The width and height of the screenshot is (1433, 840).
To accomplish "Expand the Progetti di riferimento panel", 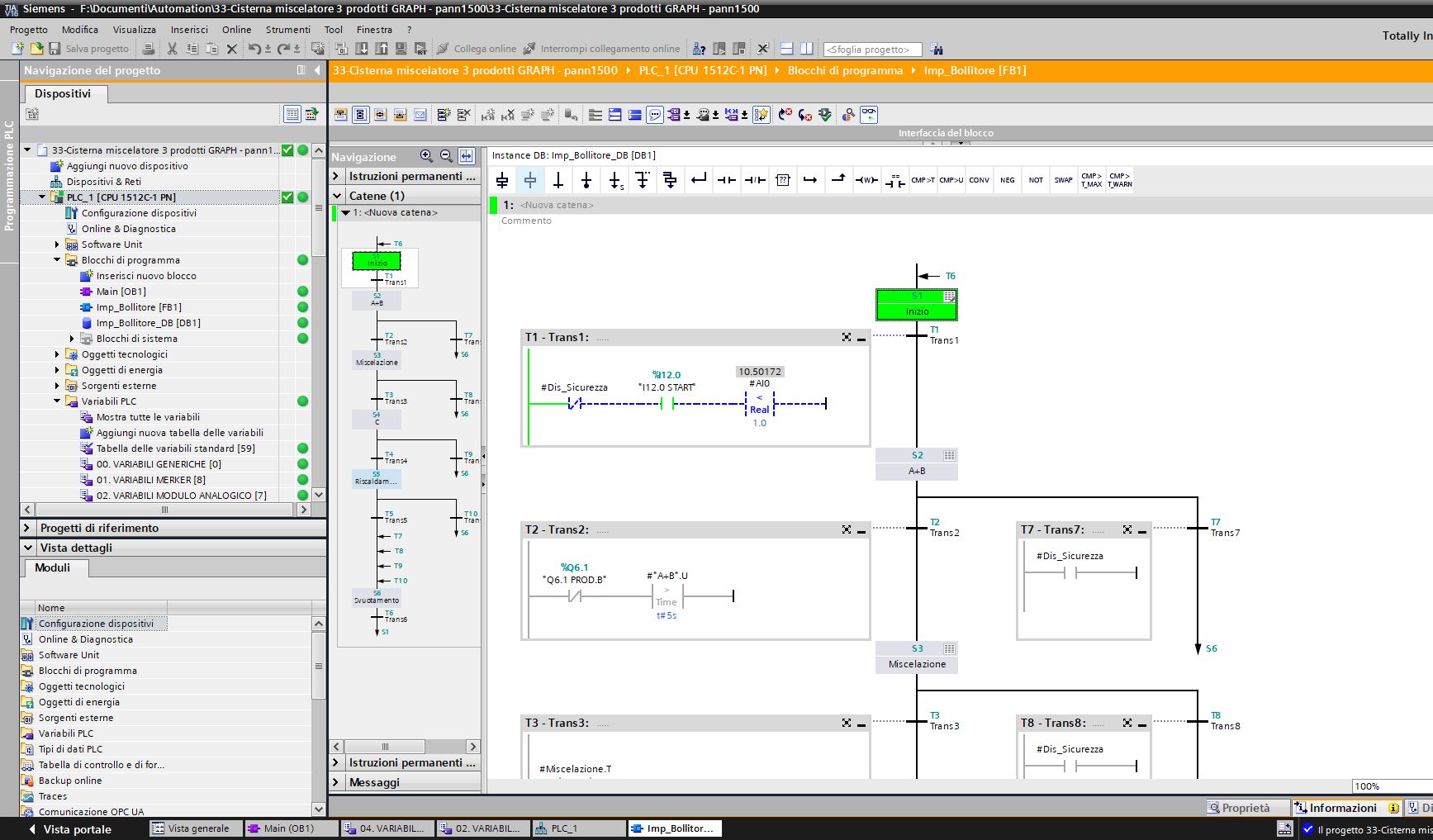I will (27, 528).
